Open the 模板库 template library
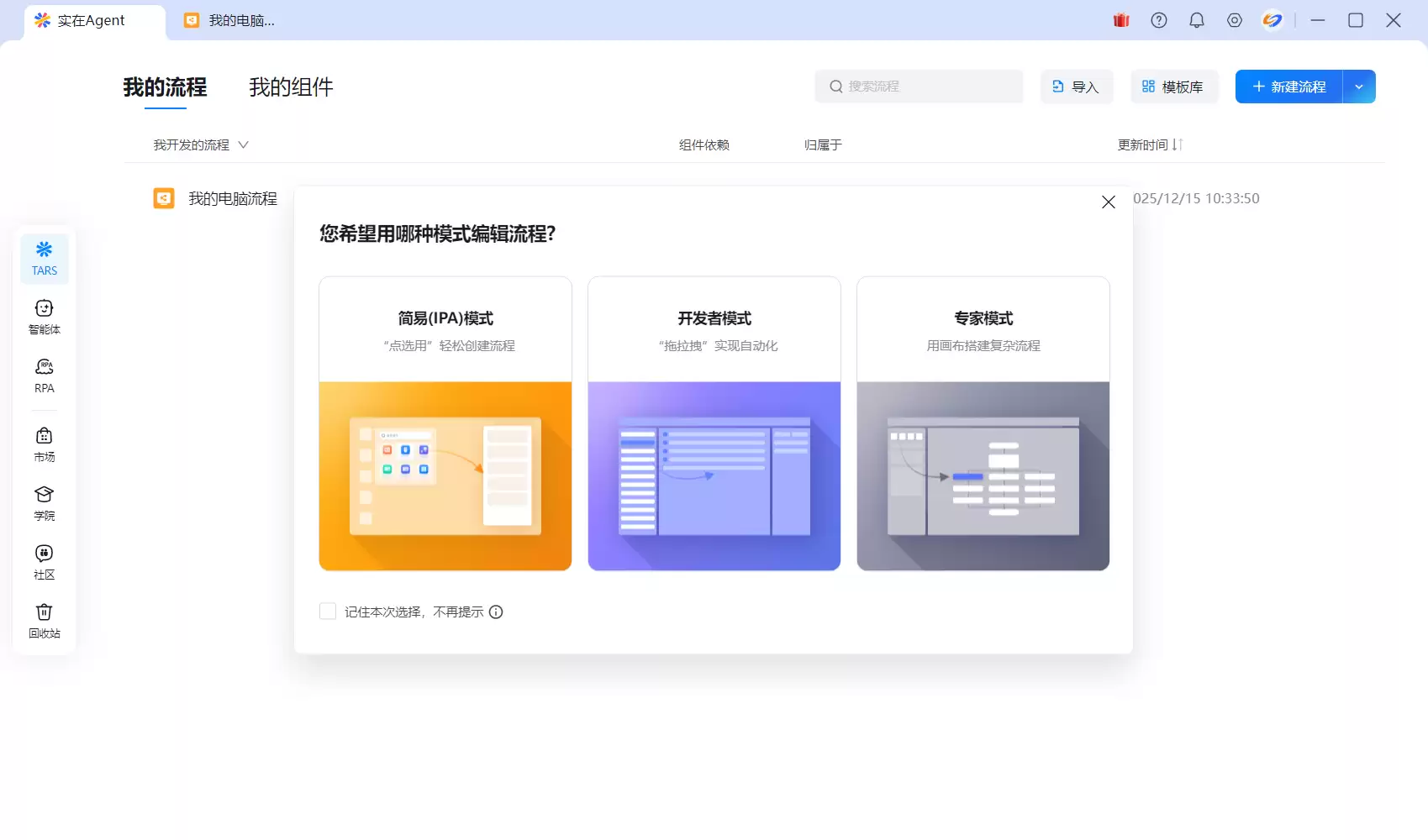The width and height of the screenshot is (1428, 840). [x=1173, y=87]
